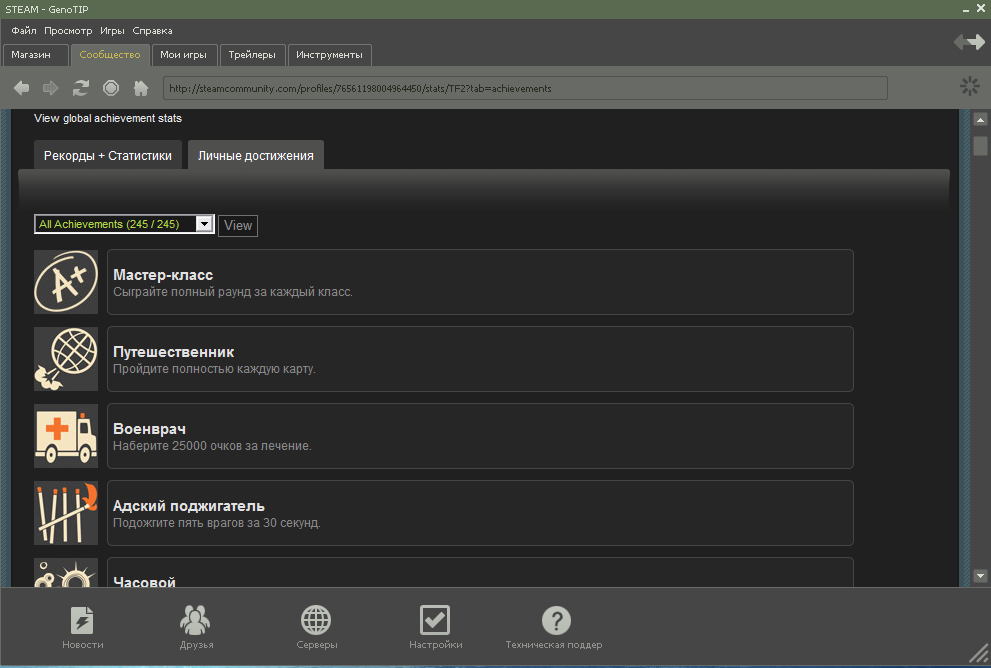Click description 'Наберите 25000 очков за лечение.'
Viewport: 991px width, 668px height.
(212, 446)
